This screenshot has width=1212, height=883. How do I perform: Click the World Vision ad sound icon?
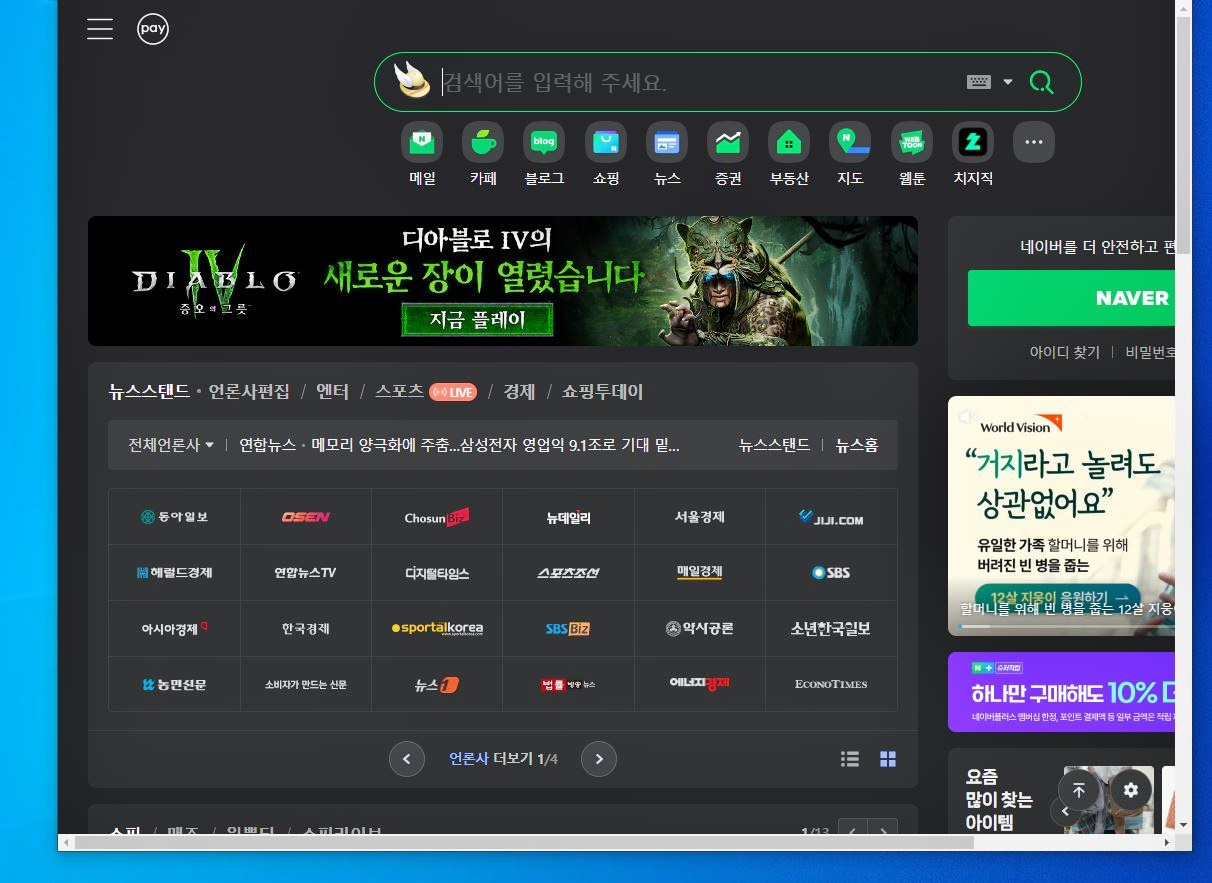966,416
